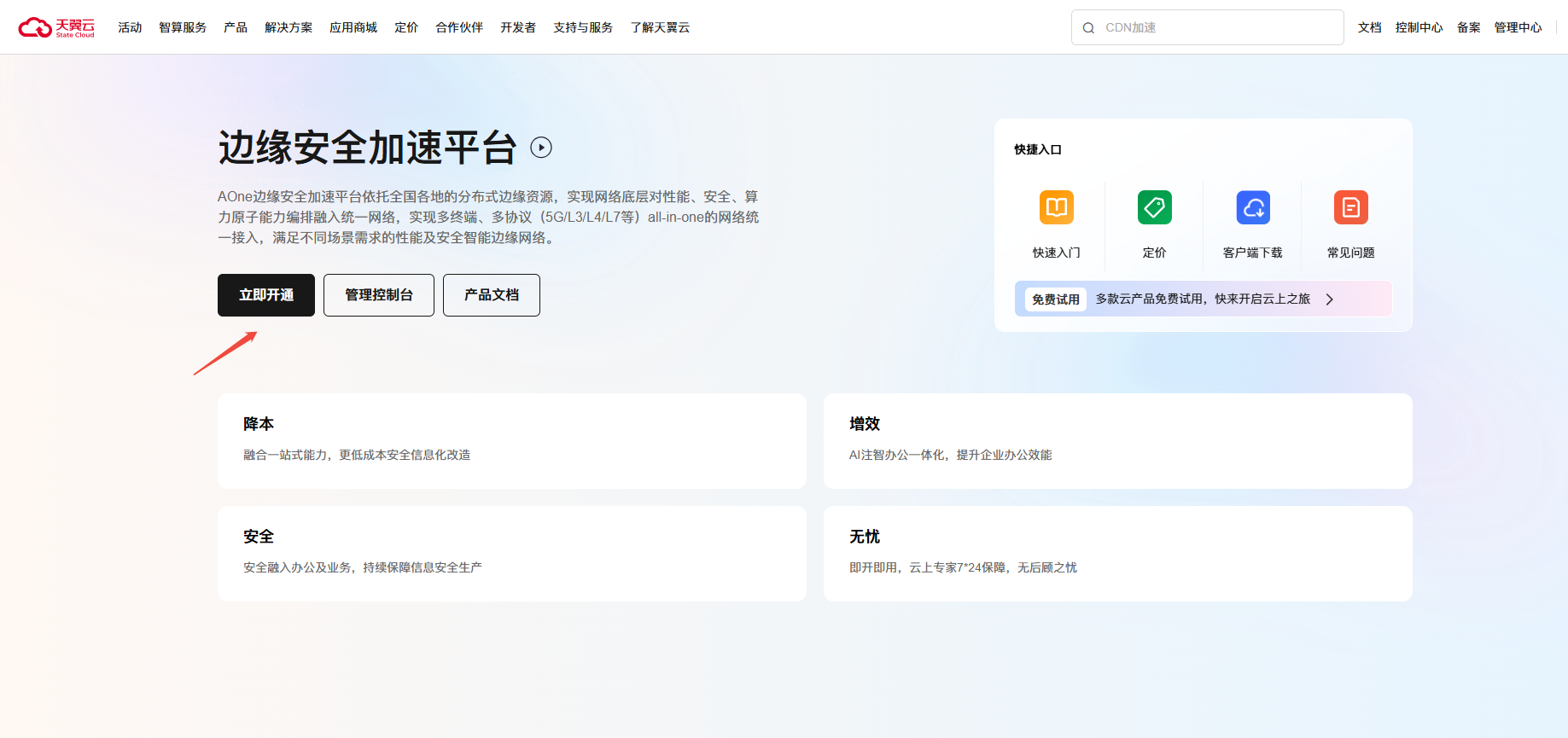Click the 立即开通 button
The image size is (1568, 738).
[x=266, y=295]
